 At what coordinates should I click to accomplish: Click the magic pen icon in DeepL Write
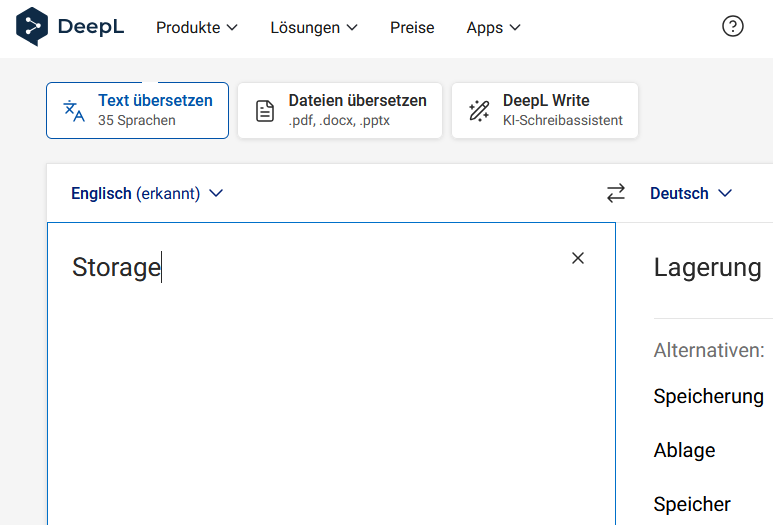[x=479, y=110]
